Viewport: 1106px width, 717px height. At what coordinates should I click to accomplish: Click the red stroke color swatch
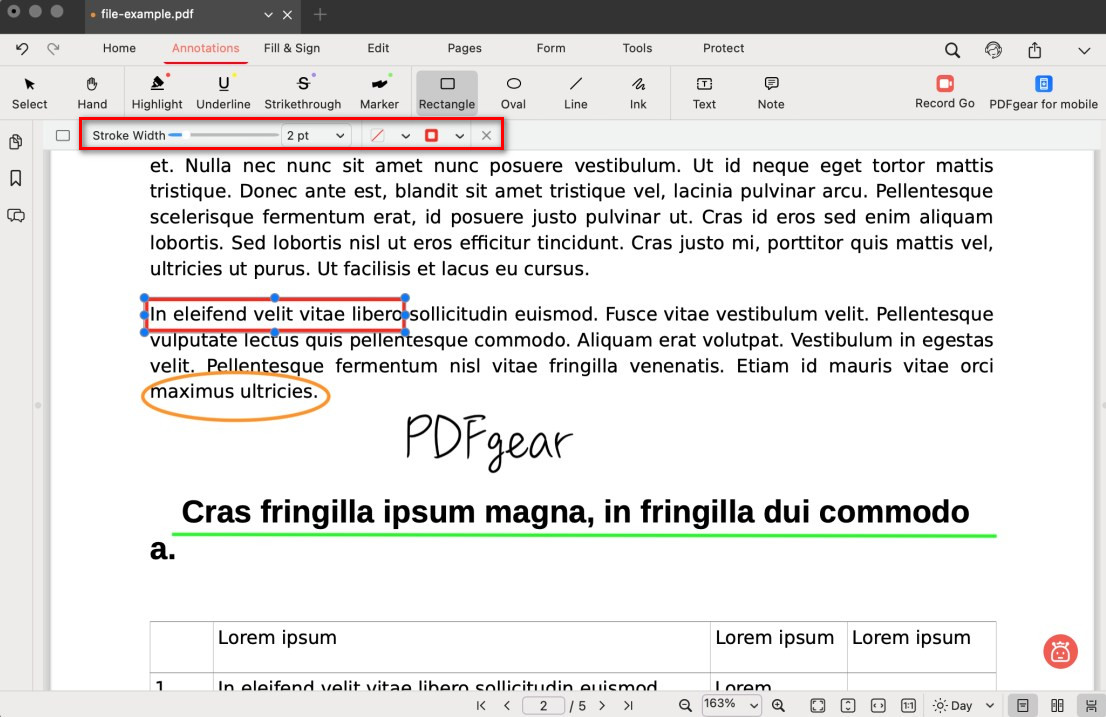tap(432, 135)
